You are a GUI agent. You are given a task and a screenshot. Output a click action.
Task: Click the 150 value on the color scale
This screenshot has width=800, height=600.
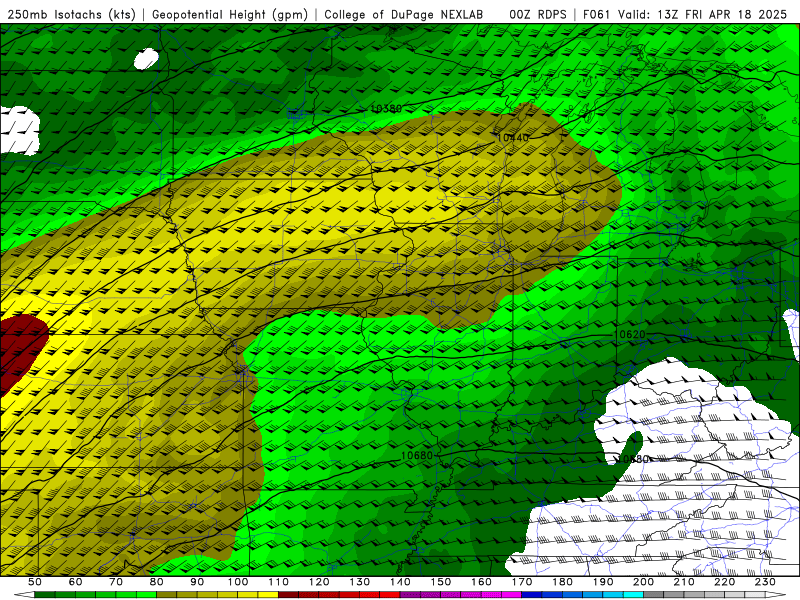tap(440, 582)
